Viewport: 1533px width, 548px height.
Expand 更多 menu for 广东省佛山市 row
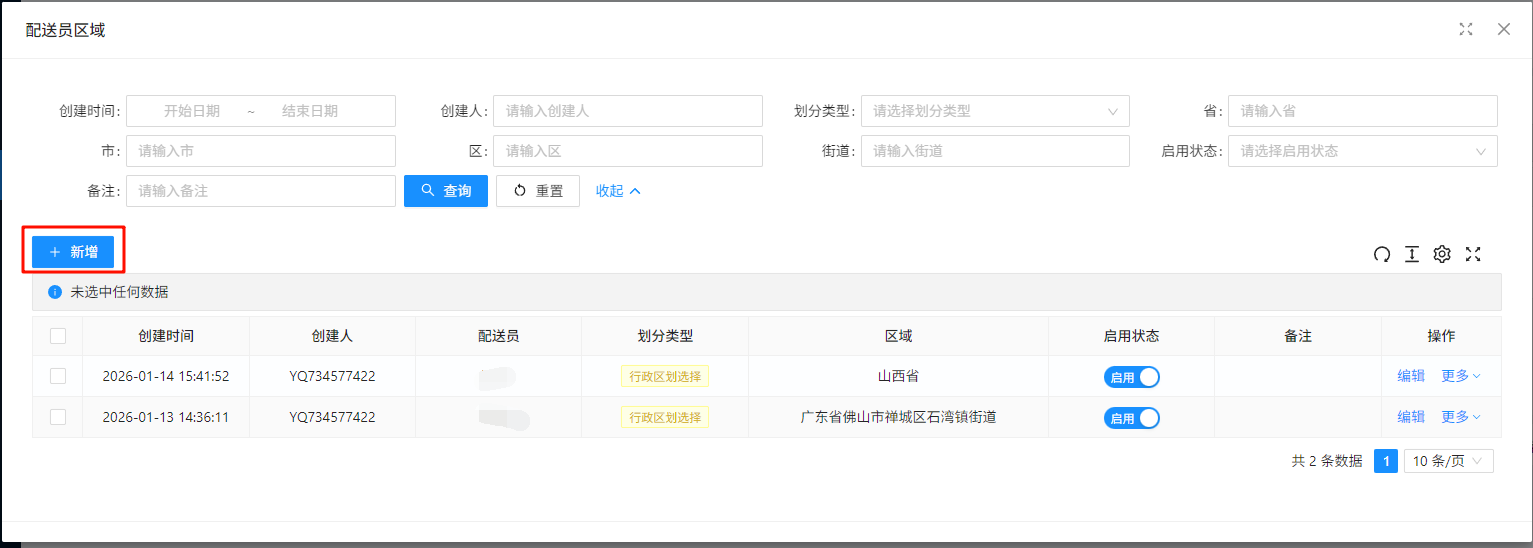point(1460,417)
